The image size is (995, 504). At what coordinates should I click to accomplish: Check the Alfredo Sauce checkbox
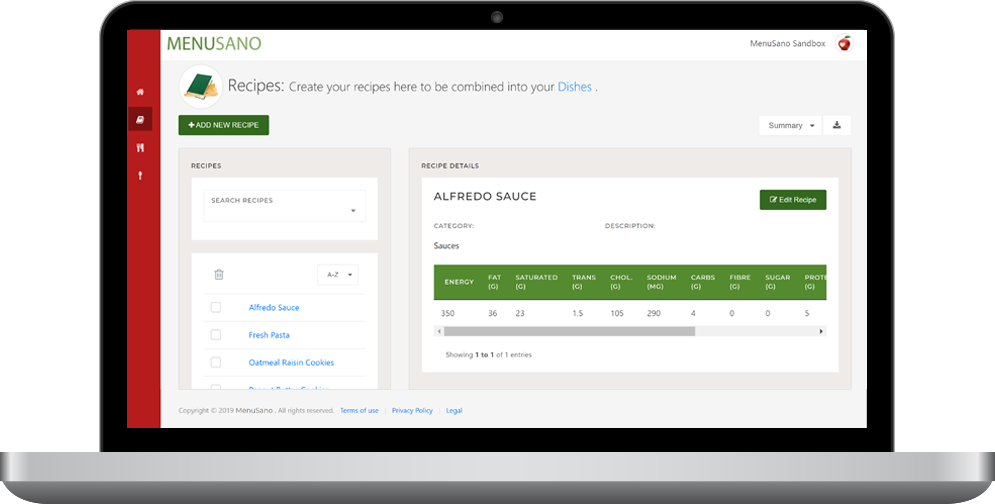tap(215, 308)
